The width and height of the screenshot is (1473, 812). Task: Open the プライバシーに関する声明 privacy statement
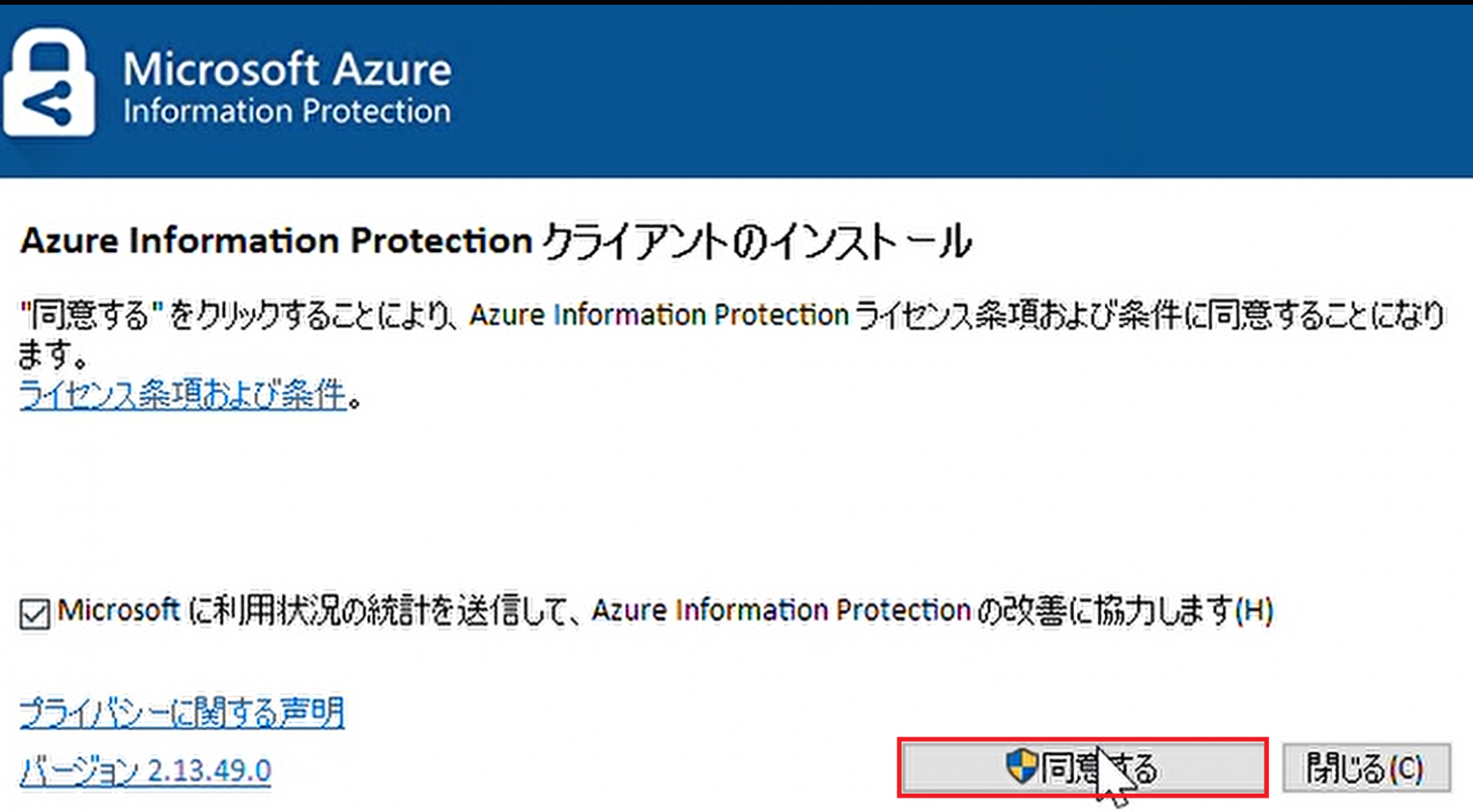click(182, 711)
